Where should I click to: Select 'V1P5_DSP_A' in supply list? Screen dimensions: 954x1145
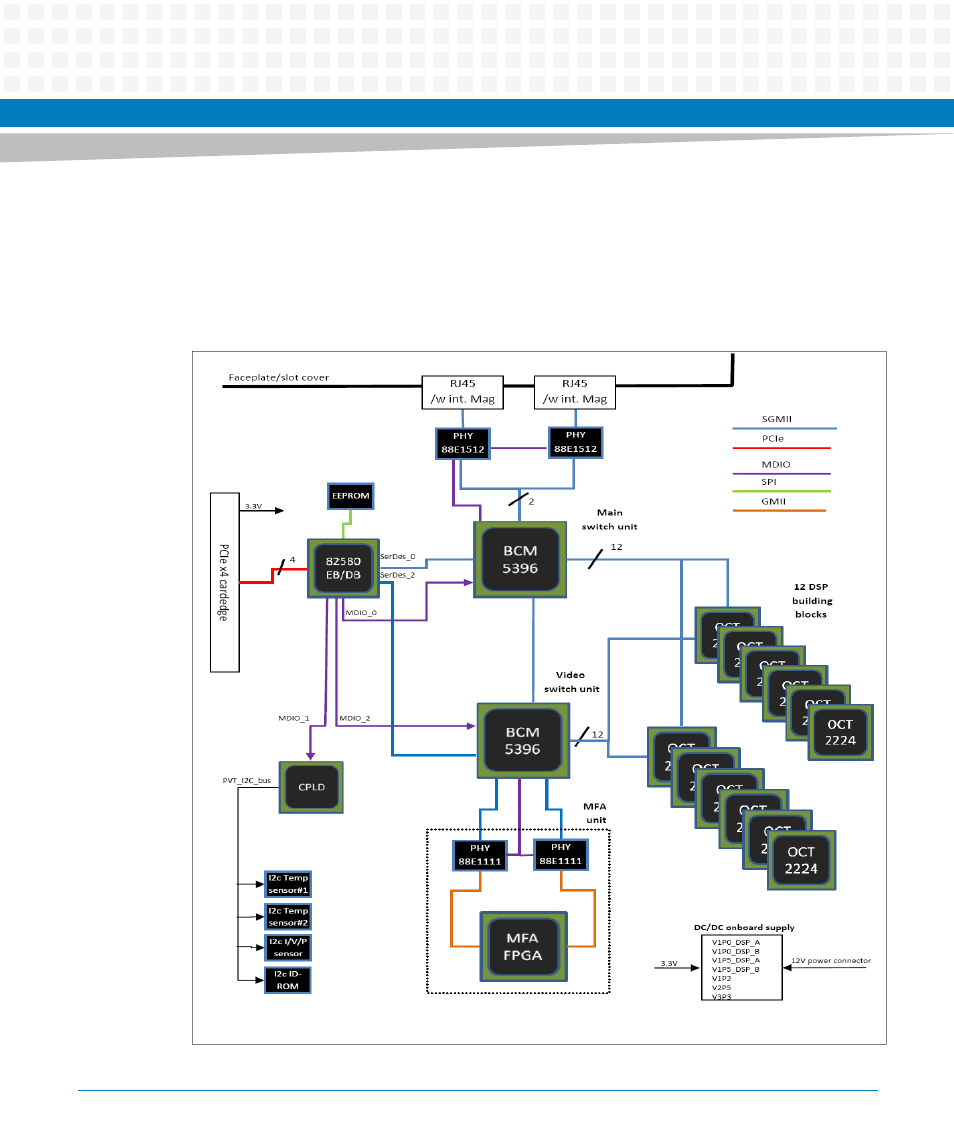point(736,960)
